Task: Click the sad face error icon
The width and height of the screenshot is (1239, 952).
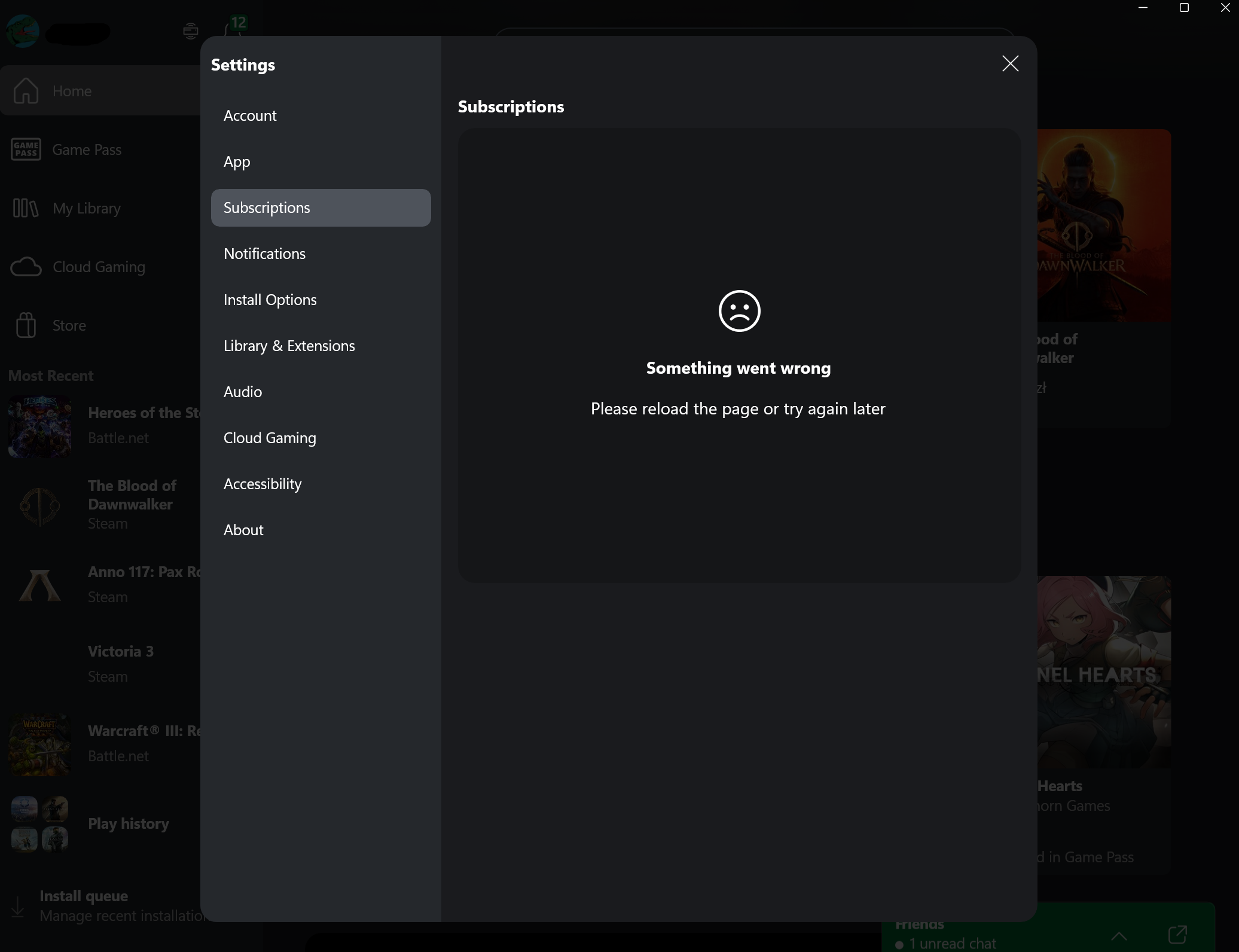Action: 739,311
